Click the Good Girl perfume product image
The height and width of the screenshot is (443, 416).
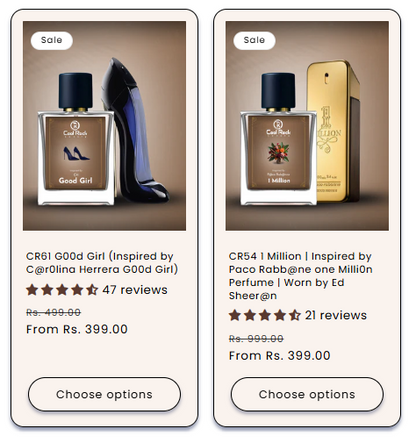[x=104, y=126]
